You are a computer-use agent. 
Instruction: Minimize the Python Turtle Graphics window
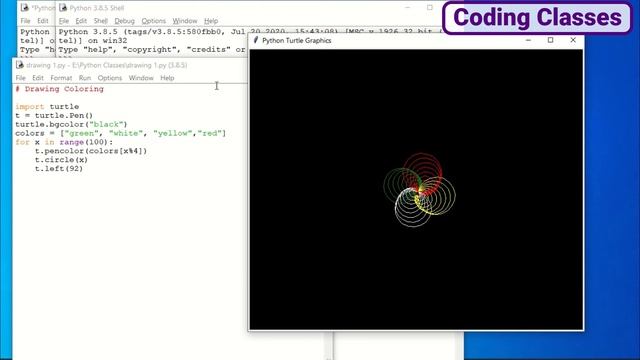[x=528, y=40]
